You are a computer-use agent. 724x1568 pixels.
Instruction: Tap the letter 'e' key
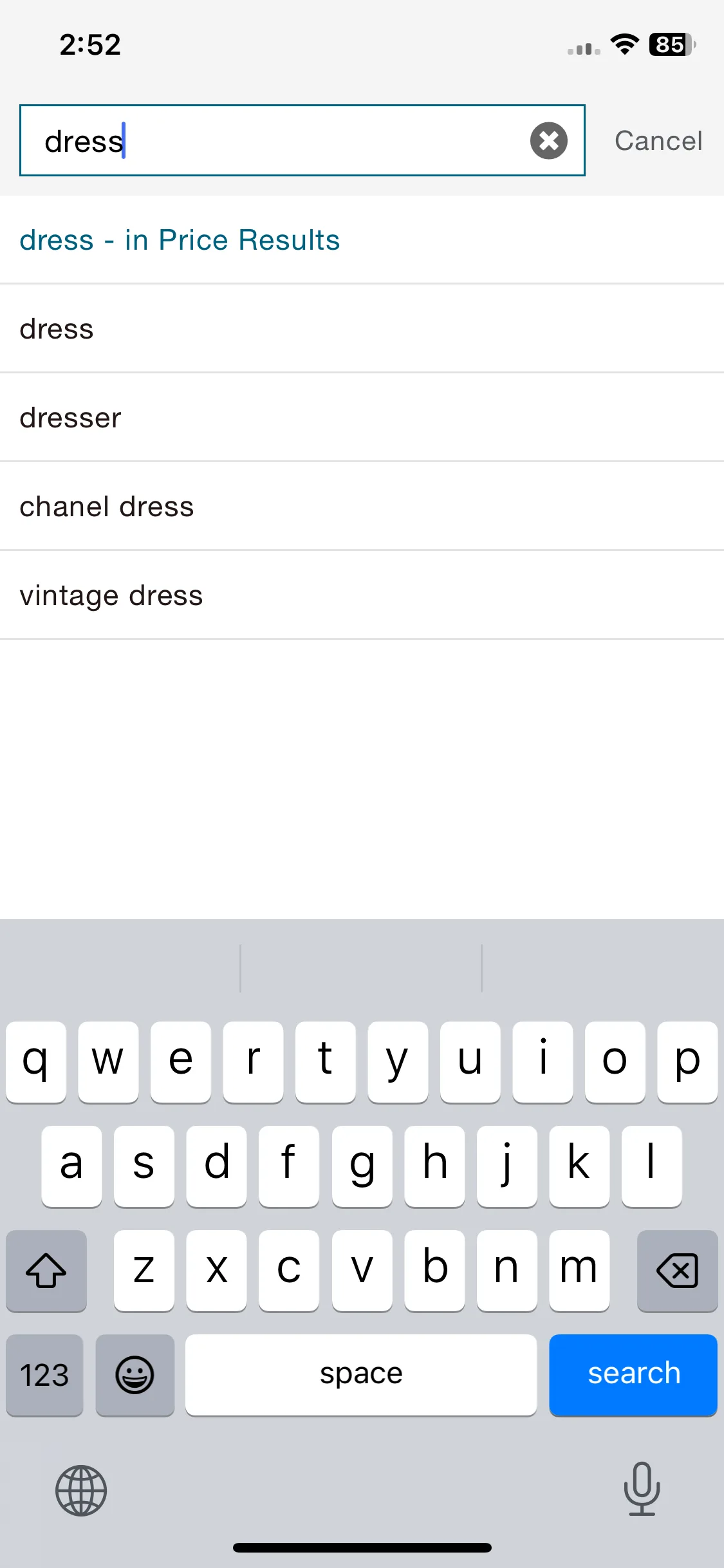point(181,1062)
